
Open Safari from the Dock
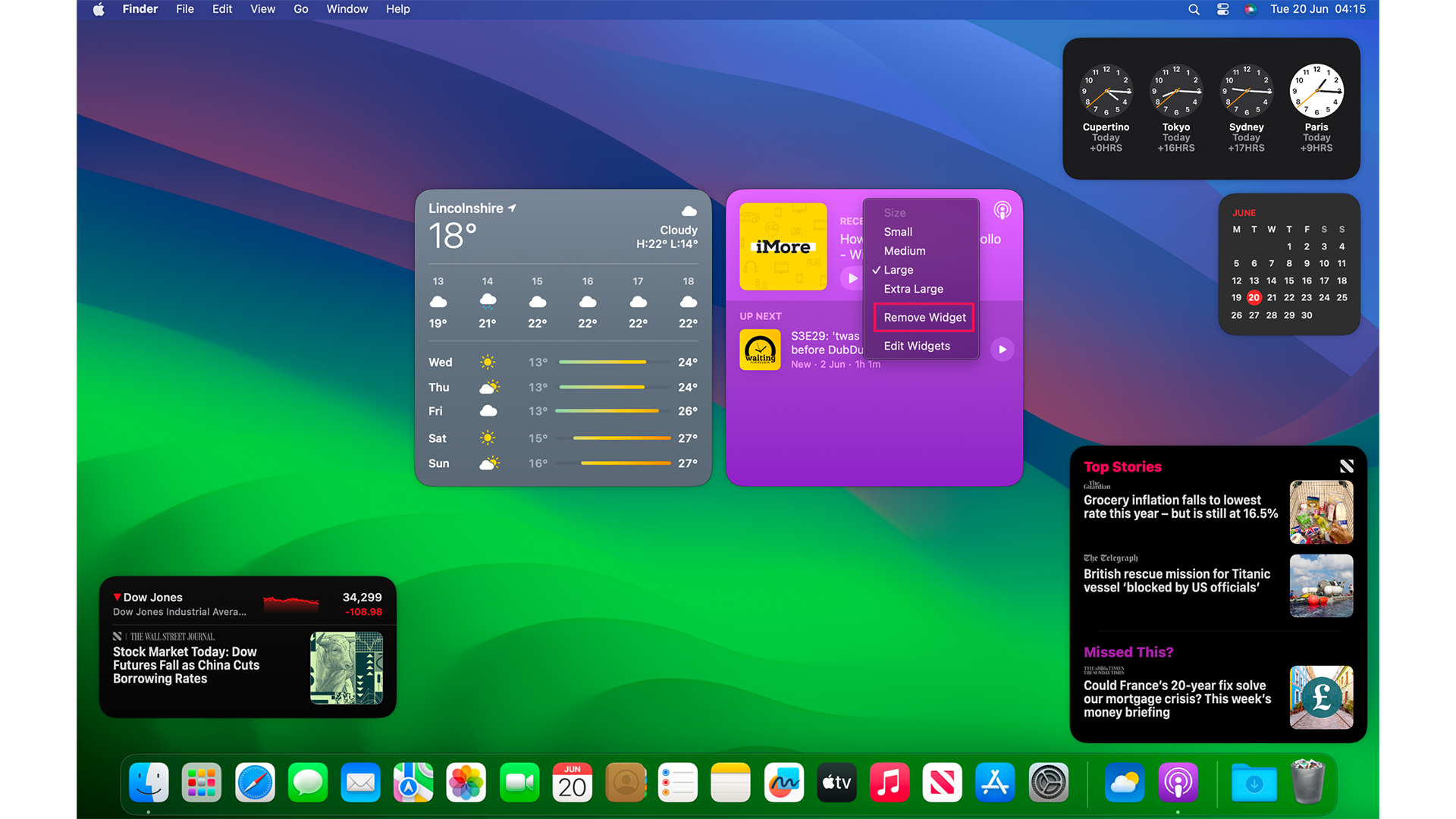tap(255, 783)
